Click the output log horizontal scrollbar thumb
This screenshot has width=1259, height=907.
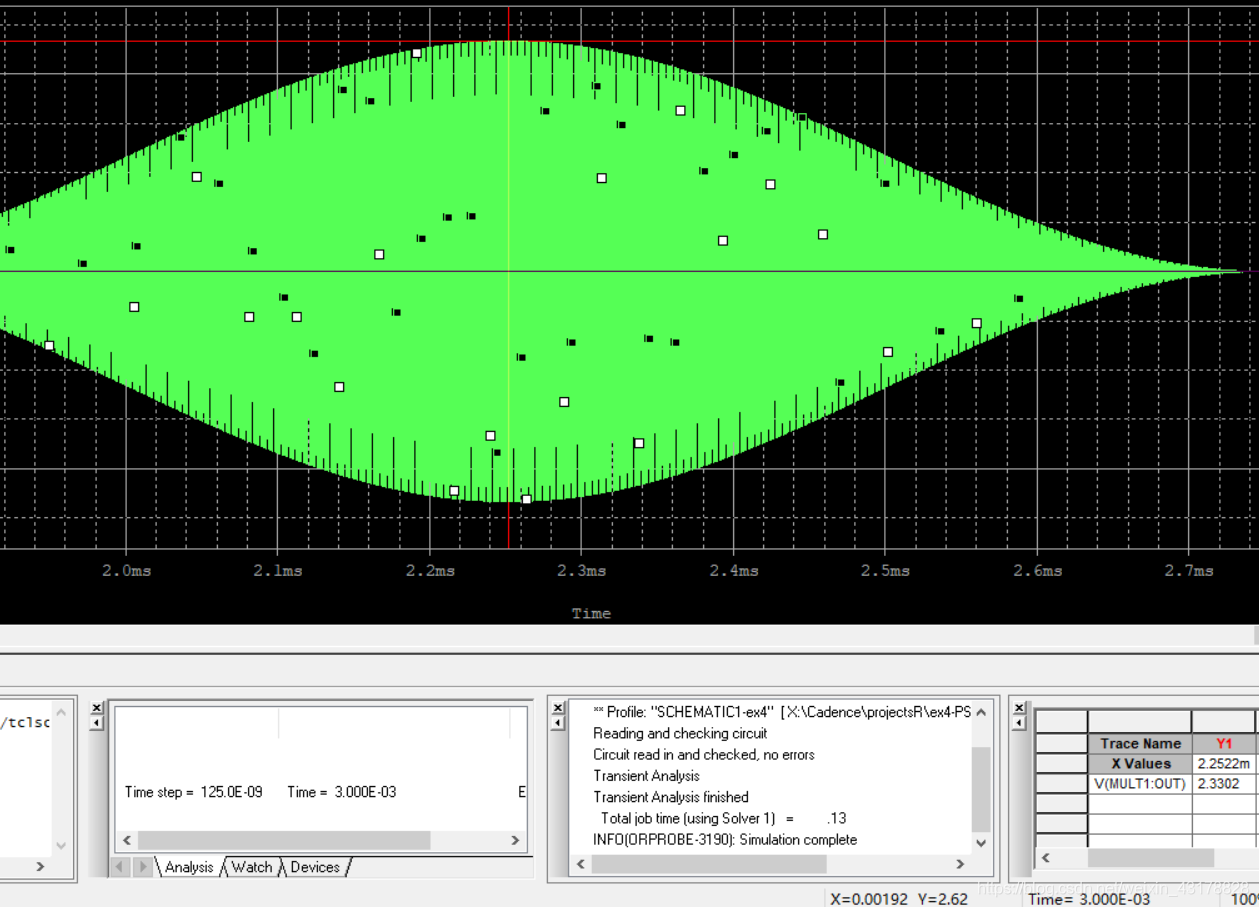point(709,863)
